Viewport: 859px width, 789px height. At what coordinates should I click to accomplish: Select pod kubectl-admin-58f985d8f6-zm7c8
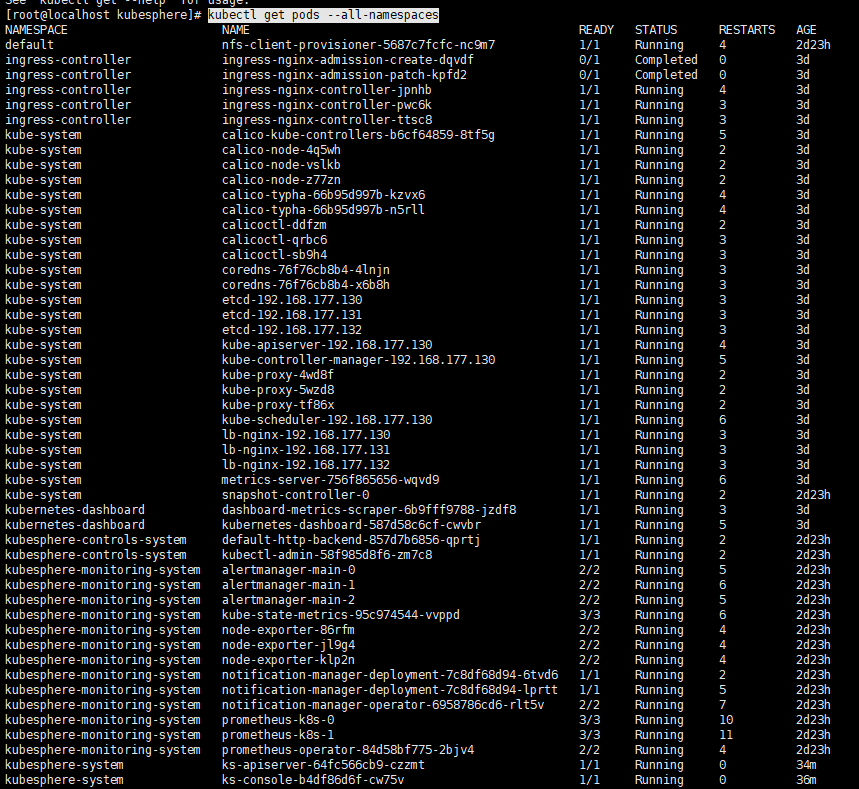(327, 556)
